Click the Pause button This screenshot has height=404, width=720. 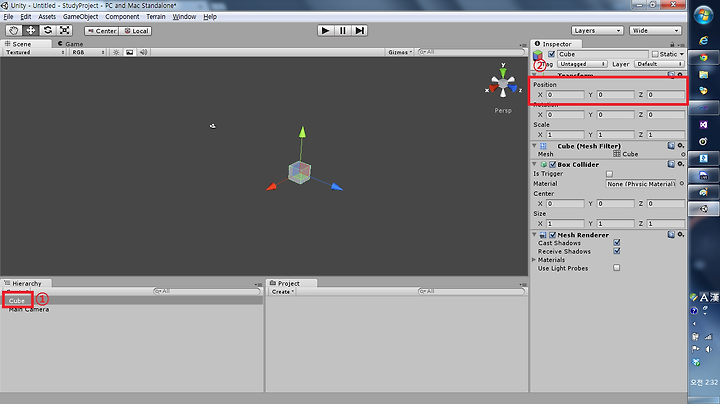(343, 30)
